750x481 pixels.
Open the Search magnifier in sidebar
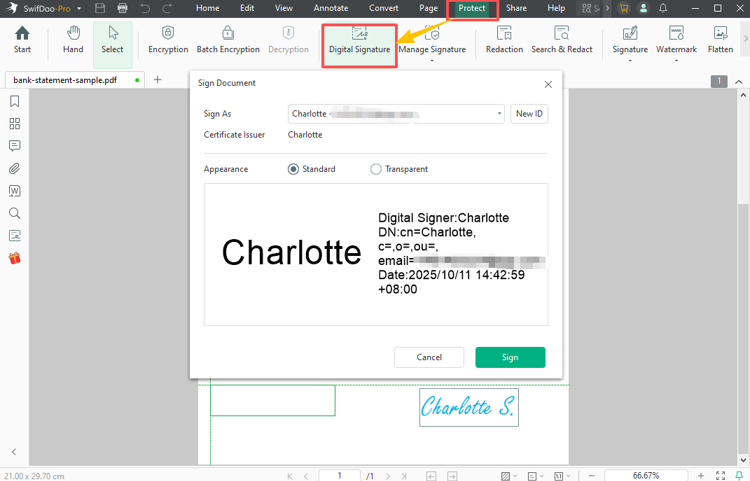(x=15, y=213)
